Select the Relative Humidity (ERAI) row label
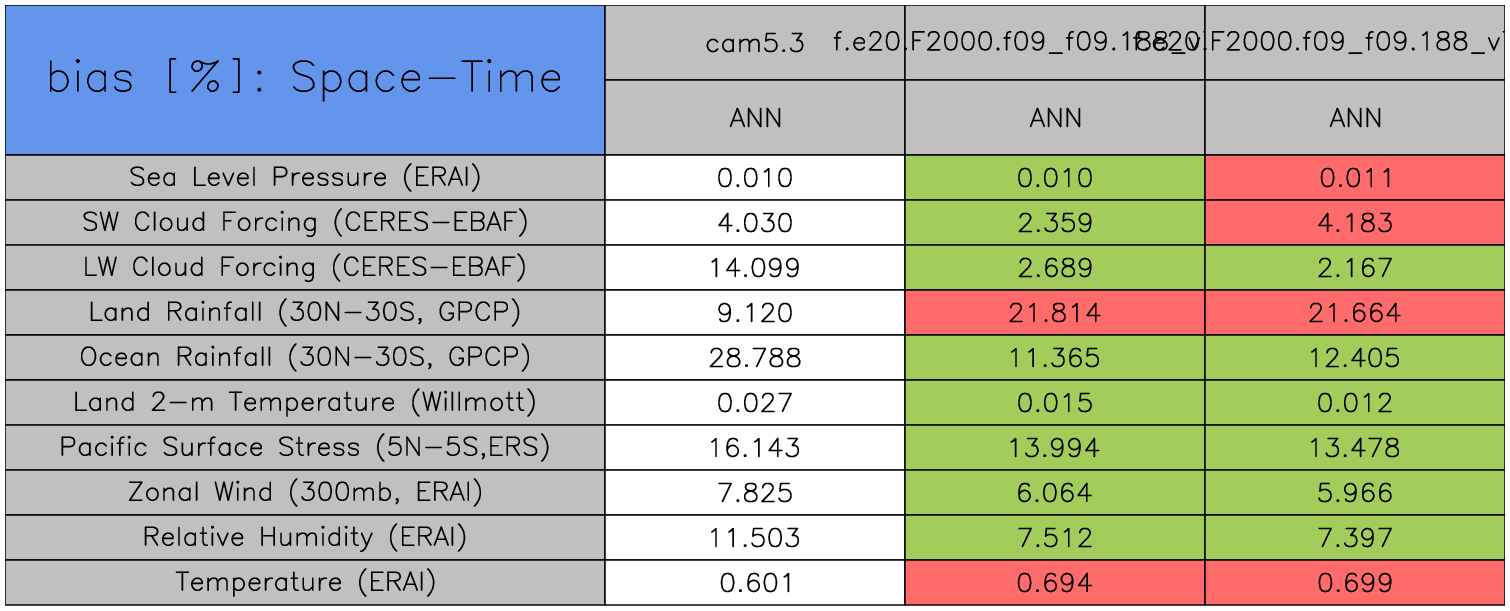This screenshot has height=611, width=1510. [305, 537]
